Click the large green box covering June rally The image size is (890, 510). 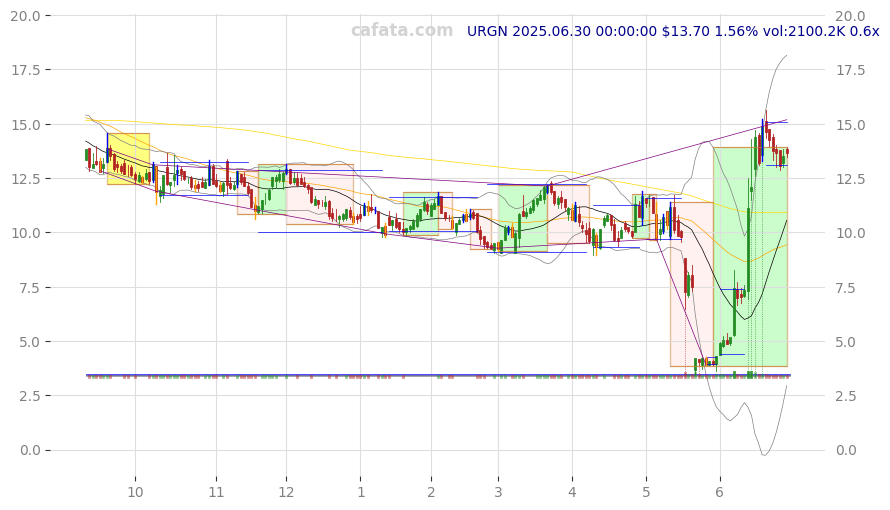[x=750, y=257]
